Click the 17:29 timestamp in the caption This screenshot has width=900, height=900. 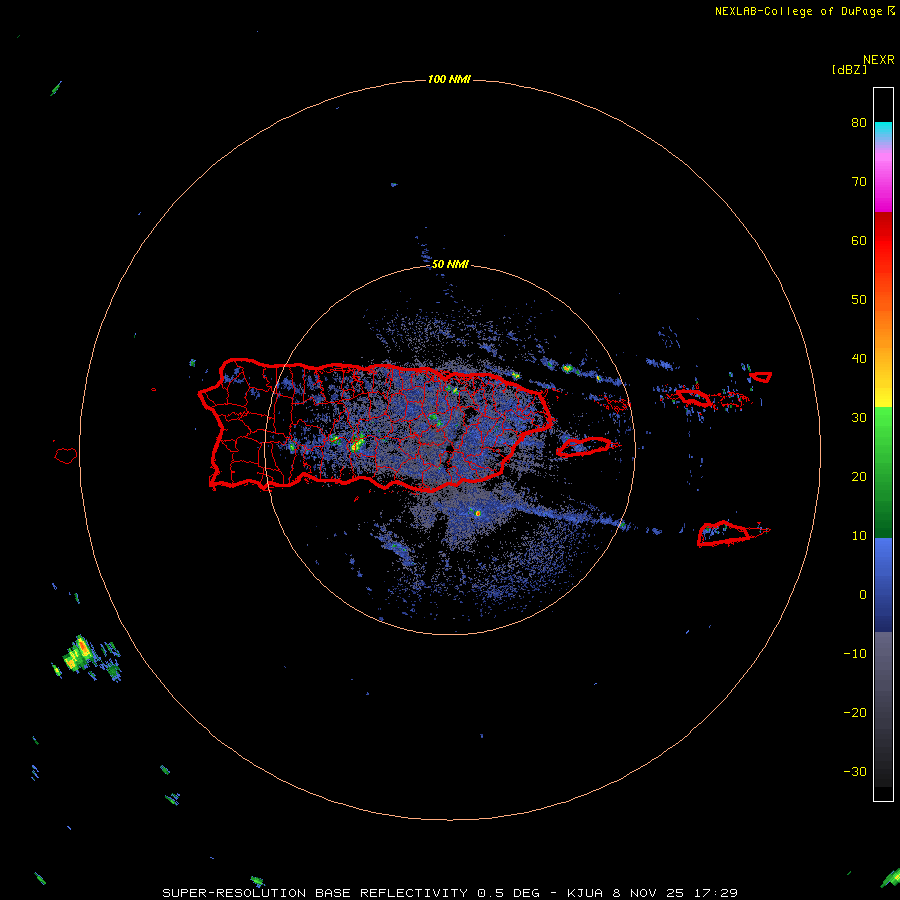[715, 893]
